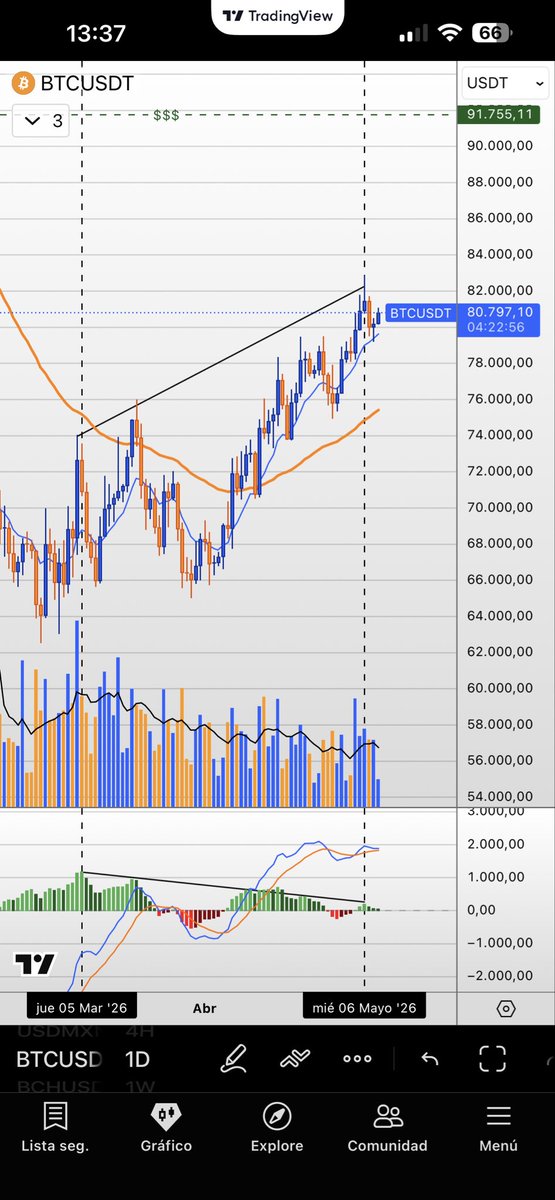Tap the TradingView header at top
This screenshot has width=555, height=1200.
277,15
